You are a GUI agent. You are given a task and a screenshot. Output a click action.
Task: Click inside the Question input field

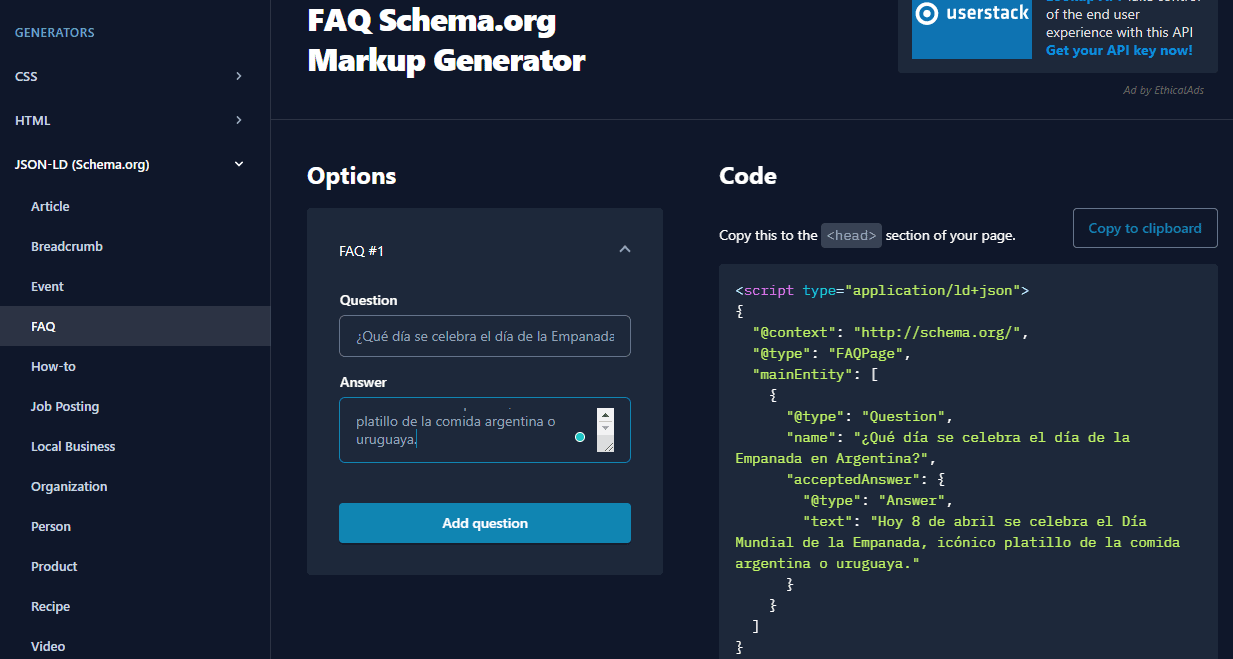pos(484,336)
